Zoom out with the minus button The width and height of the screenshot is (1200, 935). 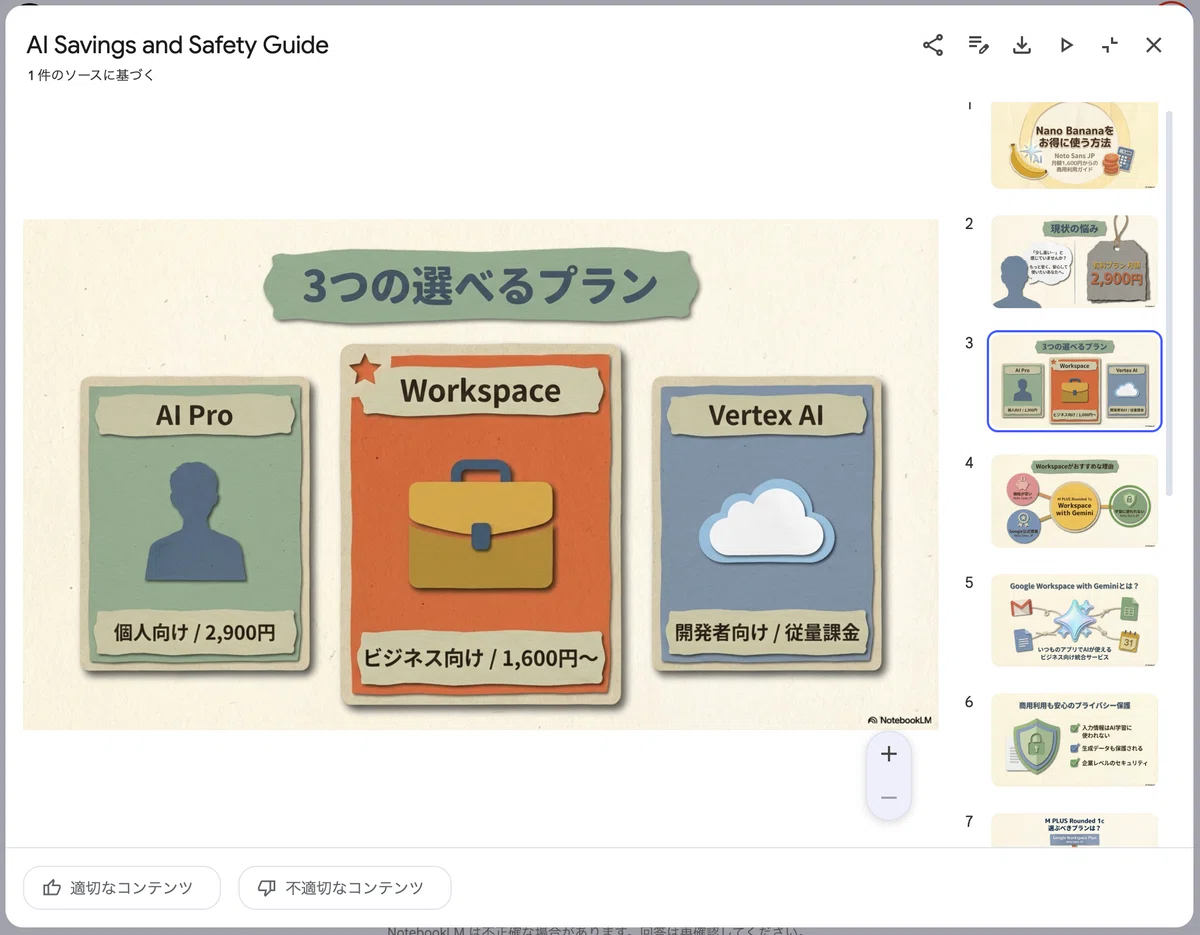[x=889, y=798]
